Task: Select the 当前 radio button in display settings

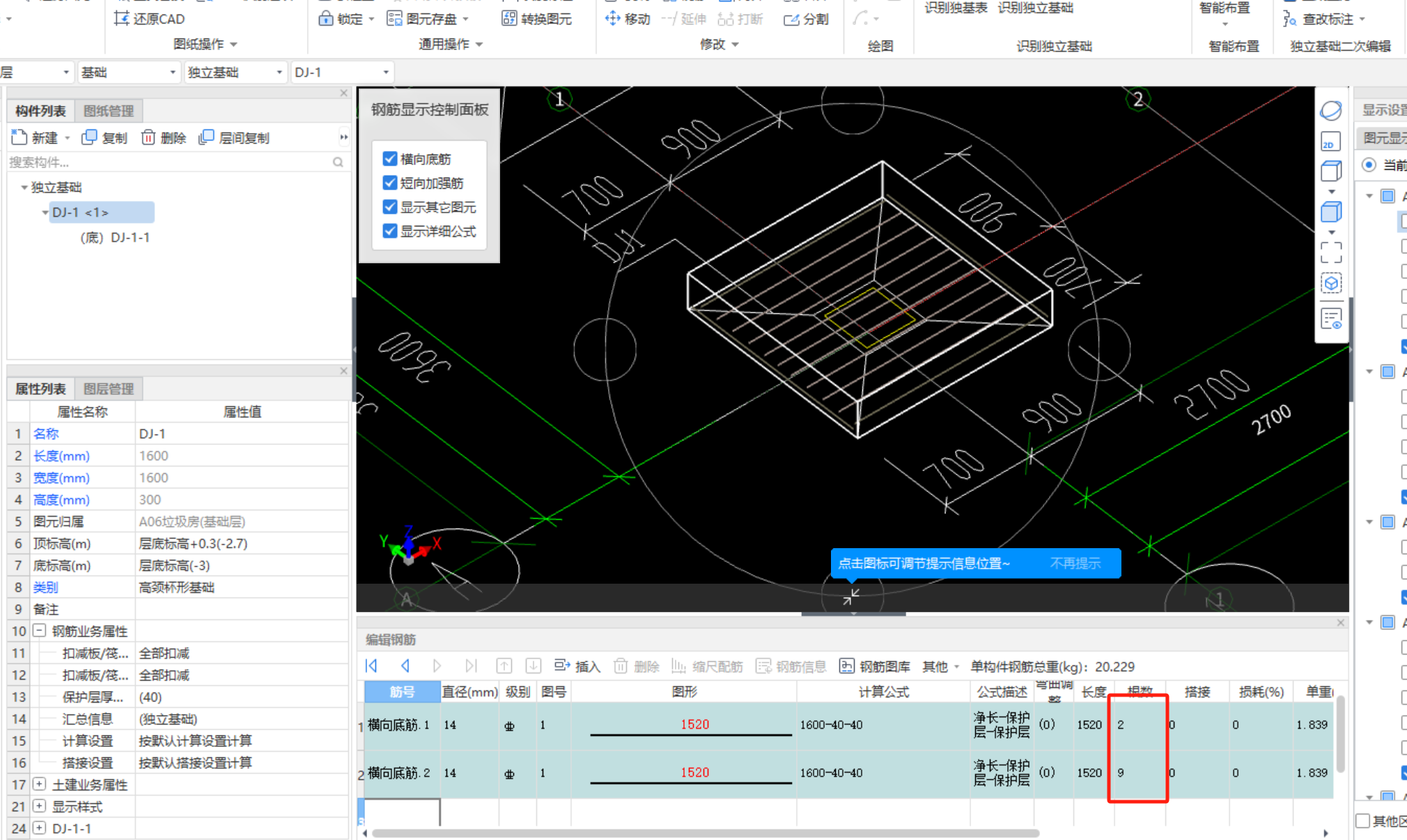Action: pyautogui.click(x=1369, y=165)
